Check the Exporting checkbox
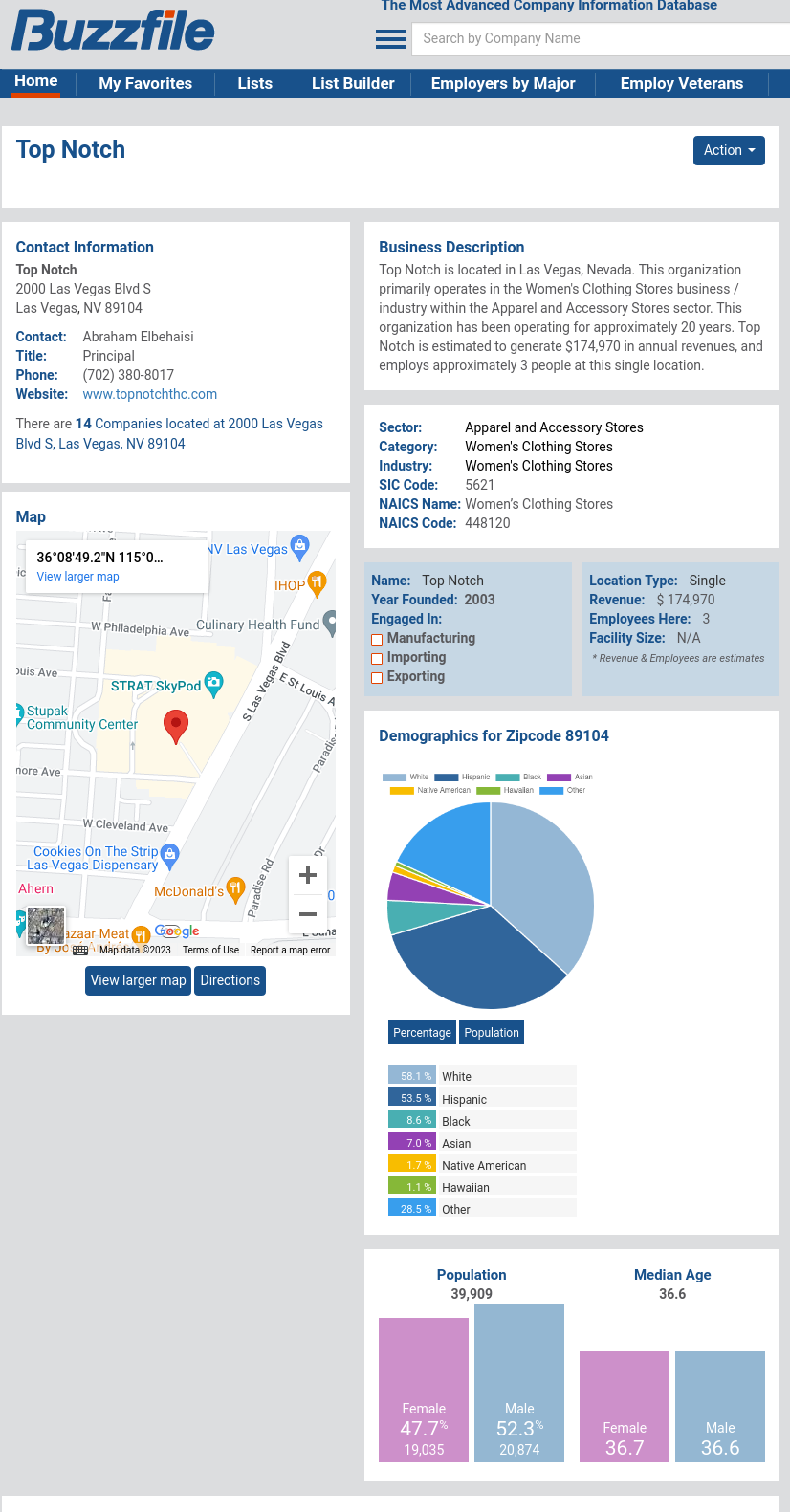Image resolution: width=790 pixels, height=1512 pixels. tap(377, 677)
